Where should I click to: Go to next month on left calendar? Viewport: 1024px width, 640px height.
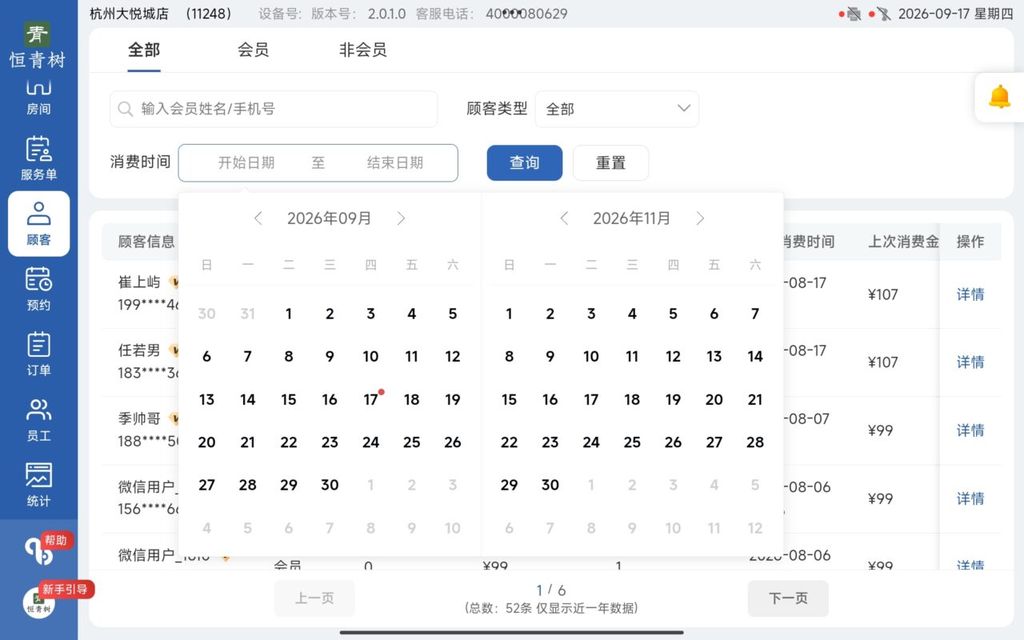pos(401,218)
